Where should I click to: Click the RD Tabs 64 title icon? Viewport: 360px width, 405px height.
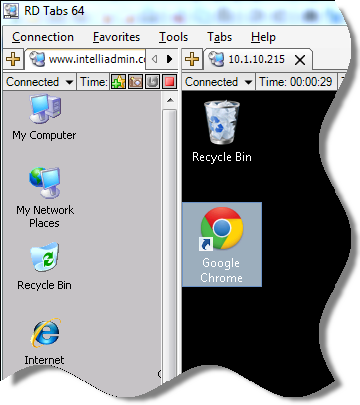click(11, 11)
